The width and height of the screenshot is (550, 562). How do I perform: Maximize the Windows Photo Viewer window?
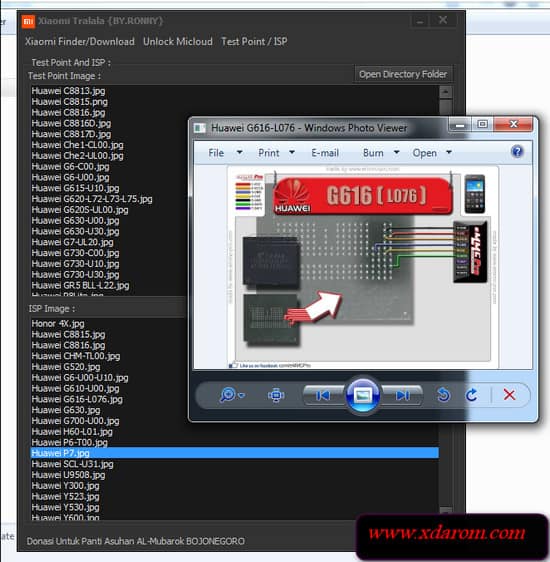tap(482, 124)
